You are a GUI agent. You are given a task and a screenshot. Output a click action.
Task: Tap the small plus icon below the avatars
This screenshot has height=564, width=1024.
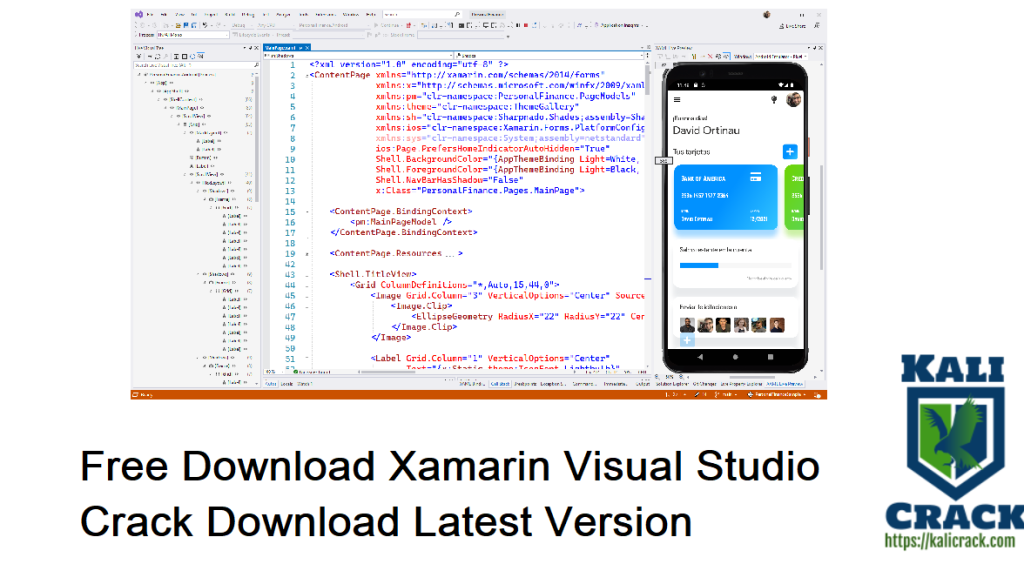(687, 340)
